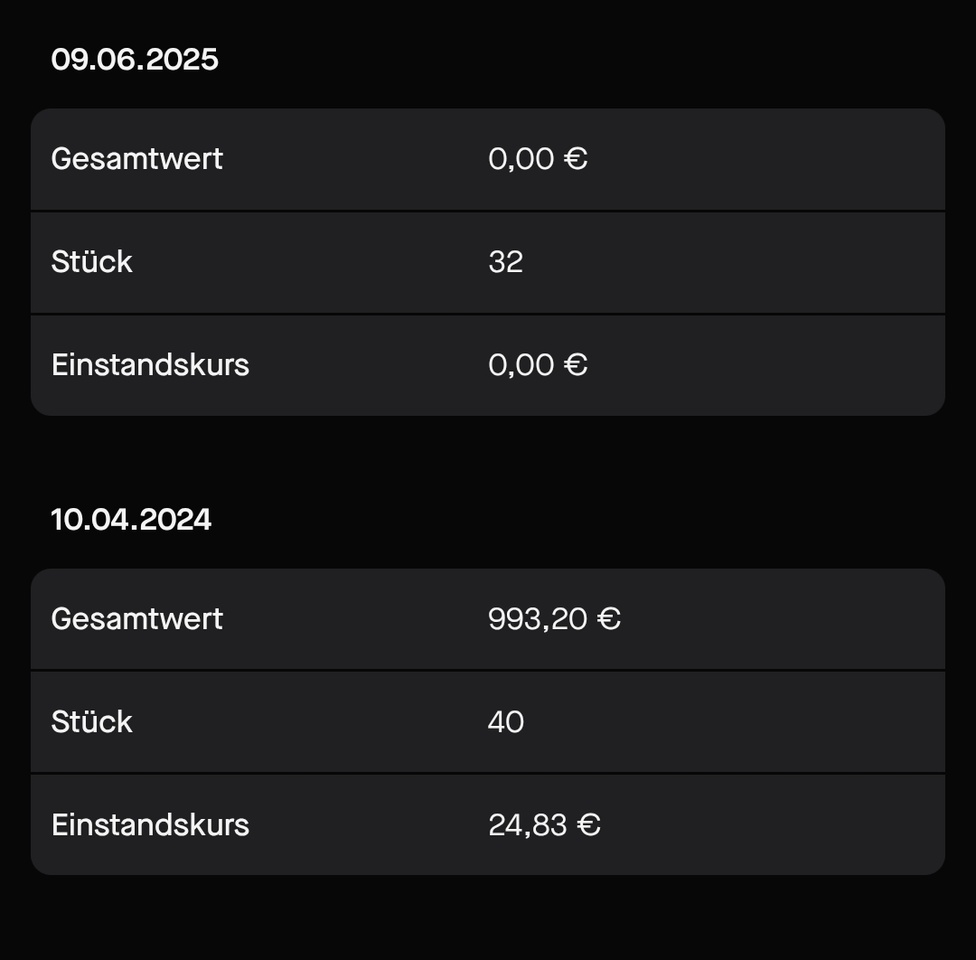976x960 pixels.
Task: Select the Gesamtwert label under 09.06.2025
Action: 137,159
